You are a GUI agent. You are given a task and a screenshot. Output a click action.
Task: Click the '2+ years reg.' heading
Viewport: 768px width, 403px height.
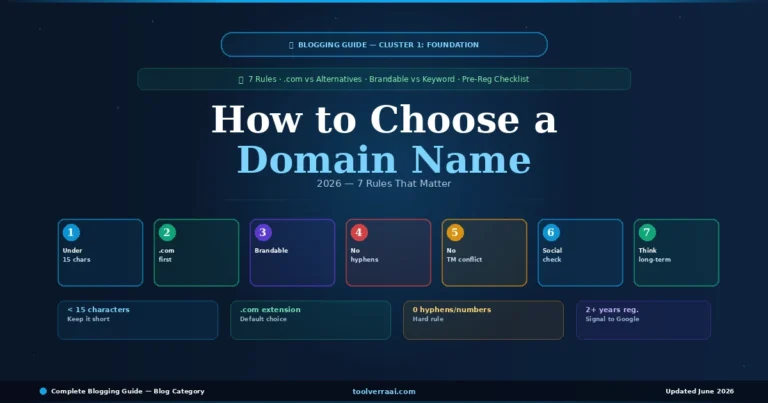[x=612, y=310]
